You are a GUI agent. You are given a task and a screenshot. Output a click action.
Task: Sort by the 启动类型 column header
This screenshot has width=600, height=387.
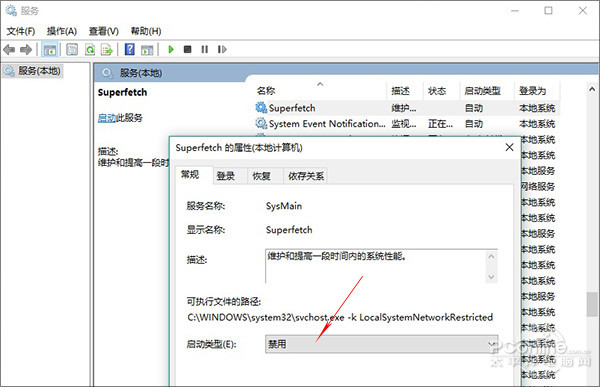[482, 91]
